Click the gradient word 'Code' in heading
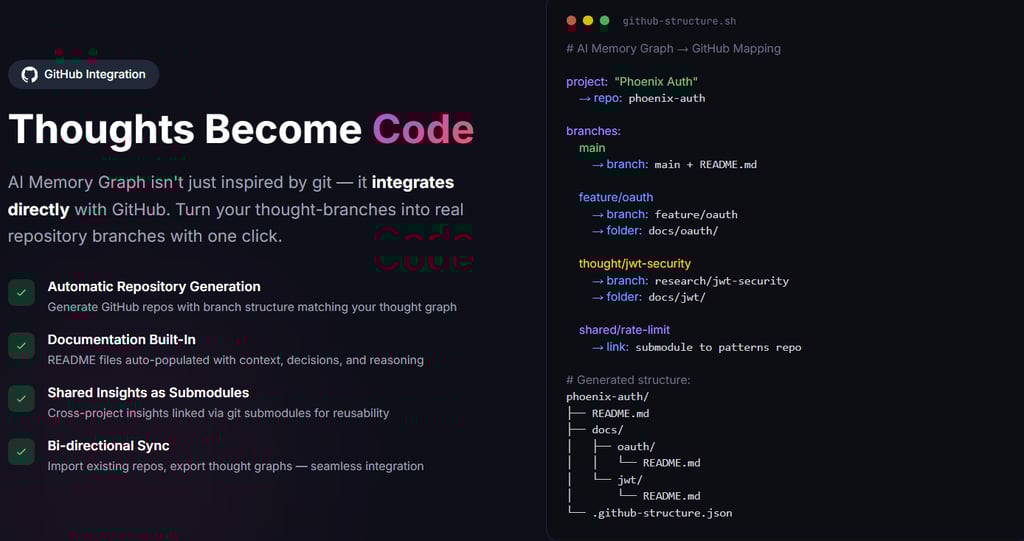The width and height of the screenshot is (1024, 541). coord(423,129)
